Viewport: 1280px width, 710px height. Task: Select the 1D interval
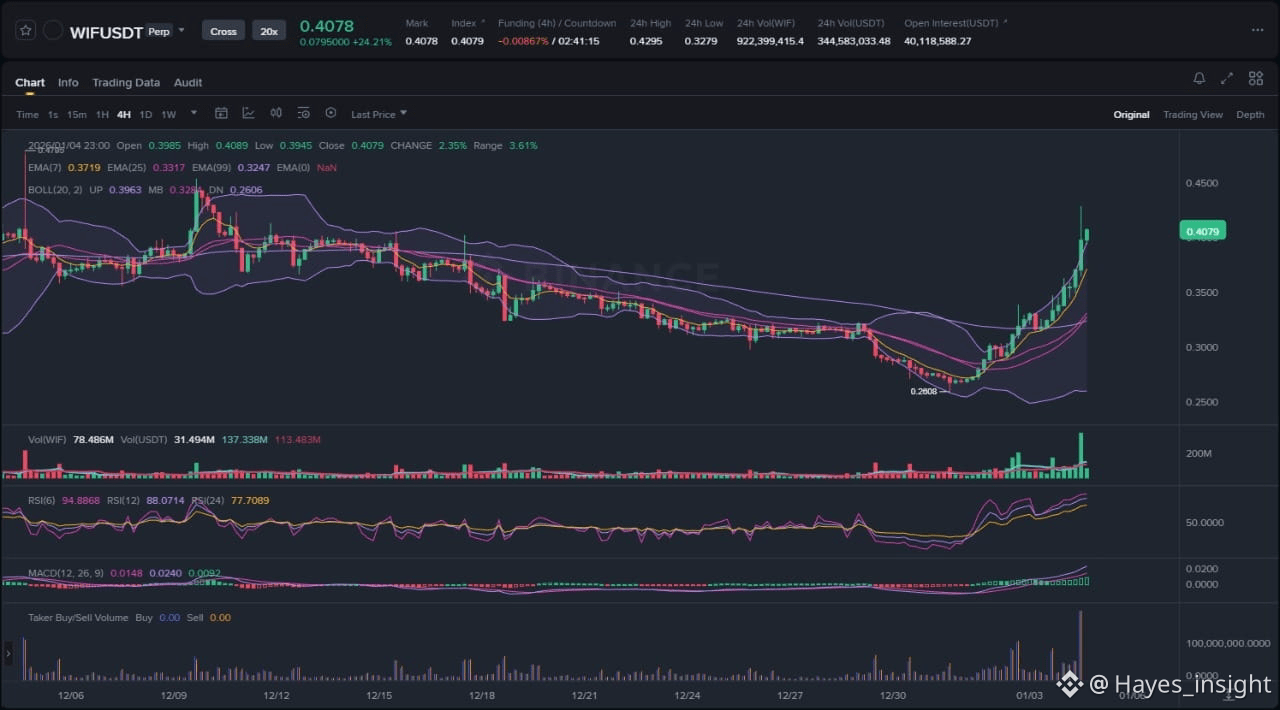[x=146, y=114]
